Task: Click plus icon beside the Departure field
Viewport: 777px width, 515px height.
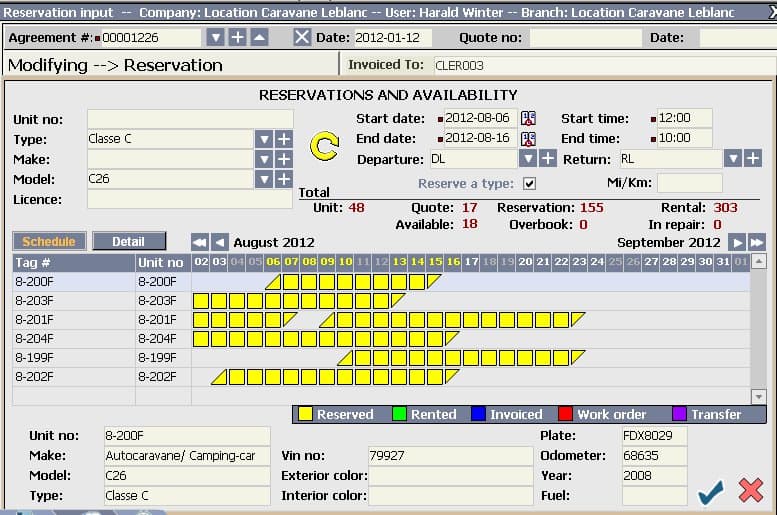Action: [548, 159]
